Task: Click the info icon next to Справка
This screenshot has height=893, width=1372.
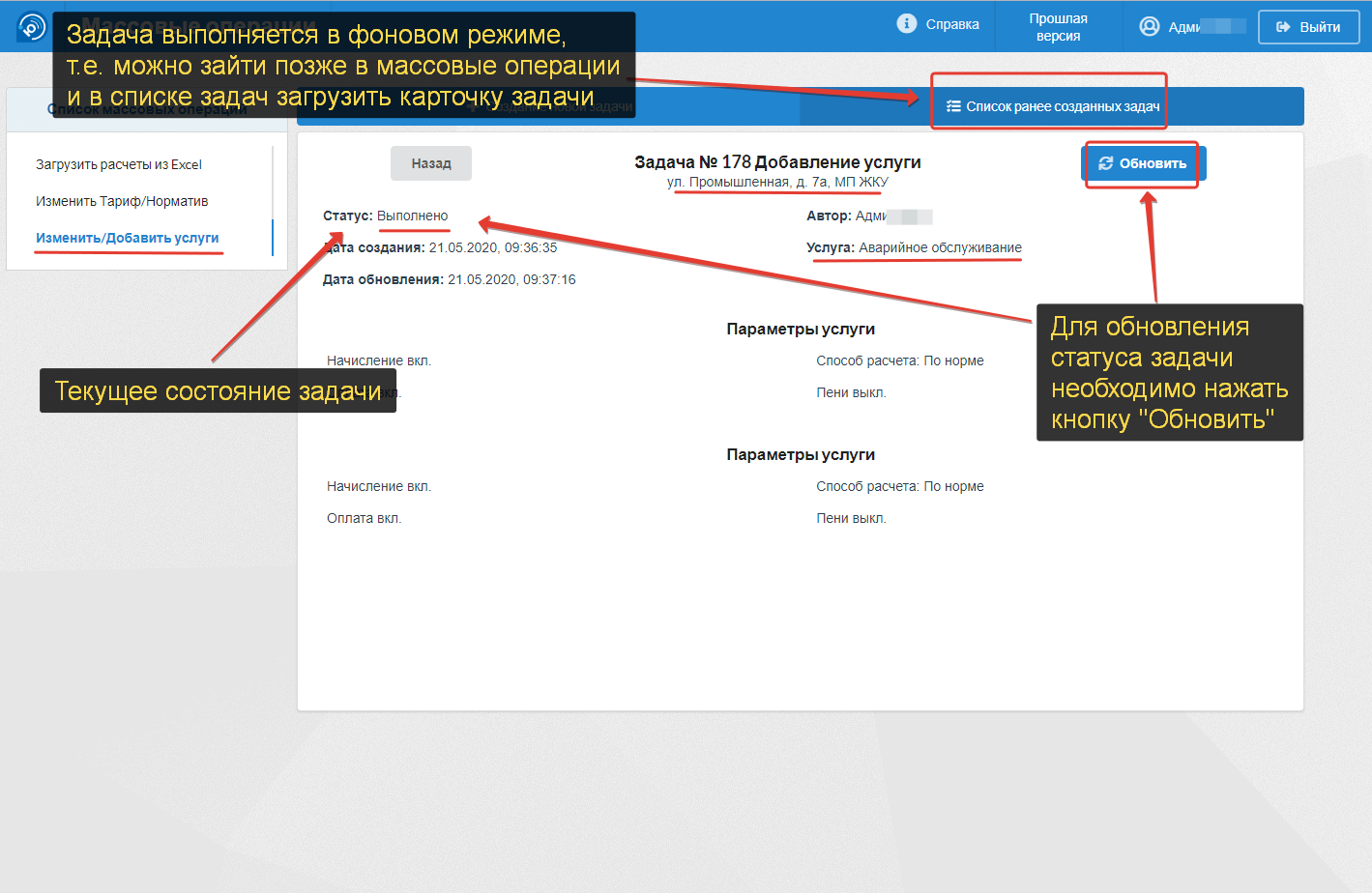Action: [906, 24]
